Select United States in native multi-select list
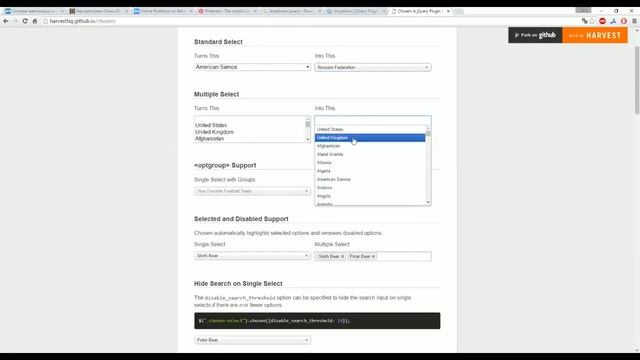This screenshot has width=640, height=360. (x=250, y=125)
